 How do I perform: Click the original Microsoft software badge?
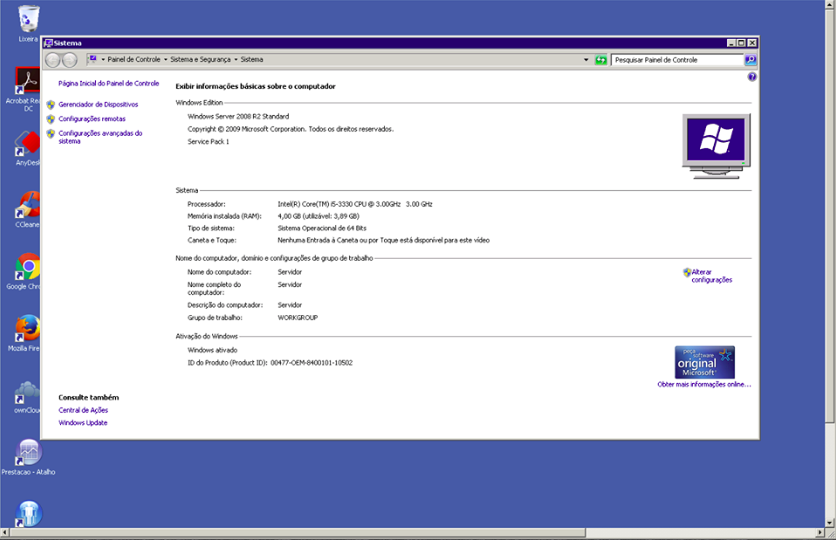705,362
